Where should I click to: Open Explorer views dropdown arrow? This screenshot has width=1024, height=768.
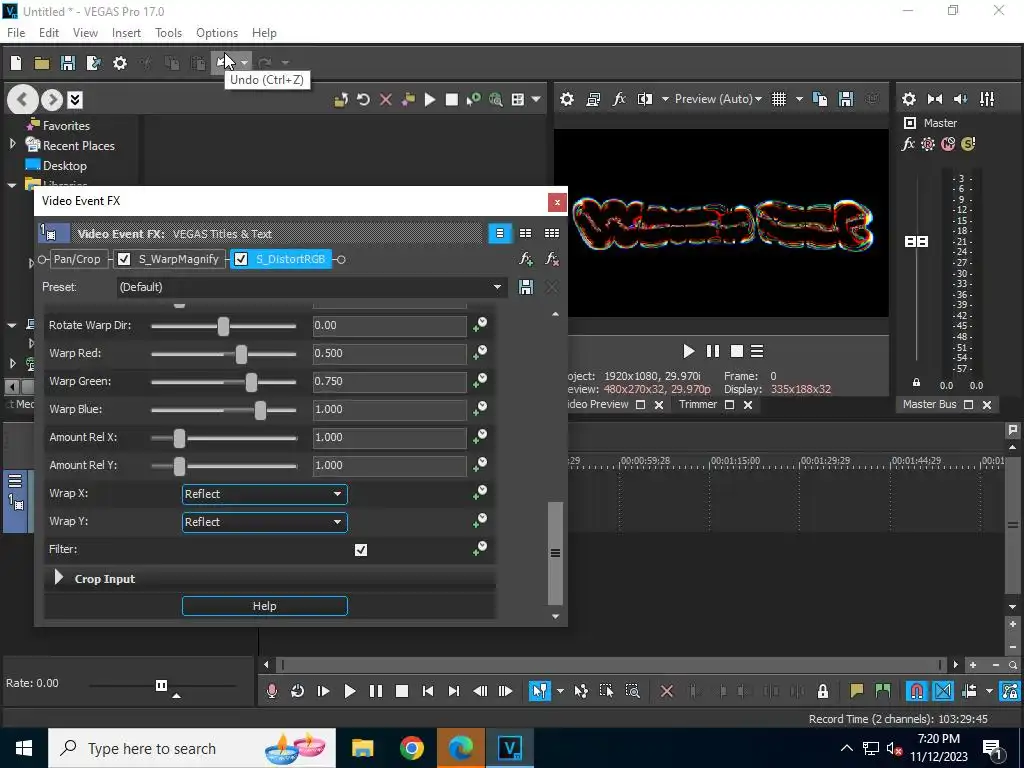(x=536, y=99)
